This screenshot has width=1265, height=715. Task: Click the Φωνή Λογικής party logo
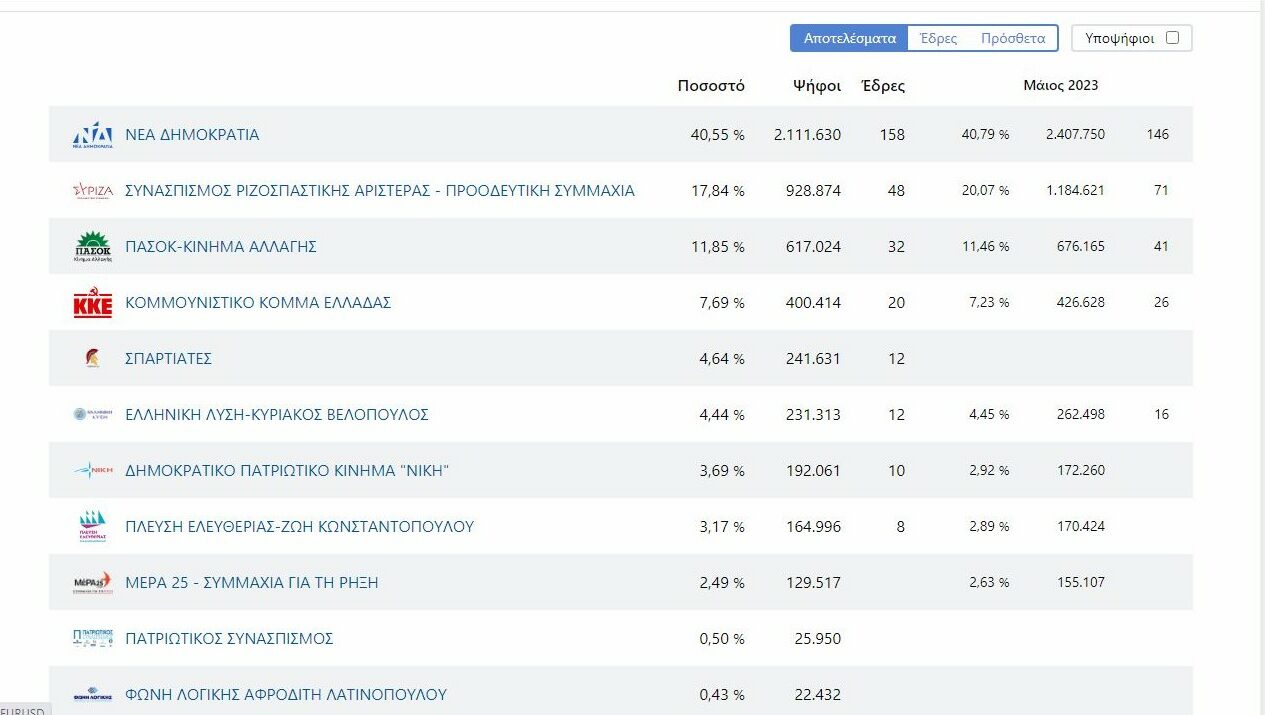pyautogui.click(x=92, y=694)
